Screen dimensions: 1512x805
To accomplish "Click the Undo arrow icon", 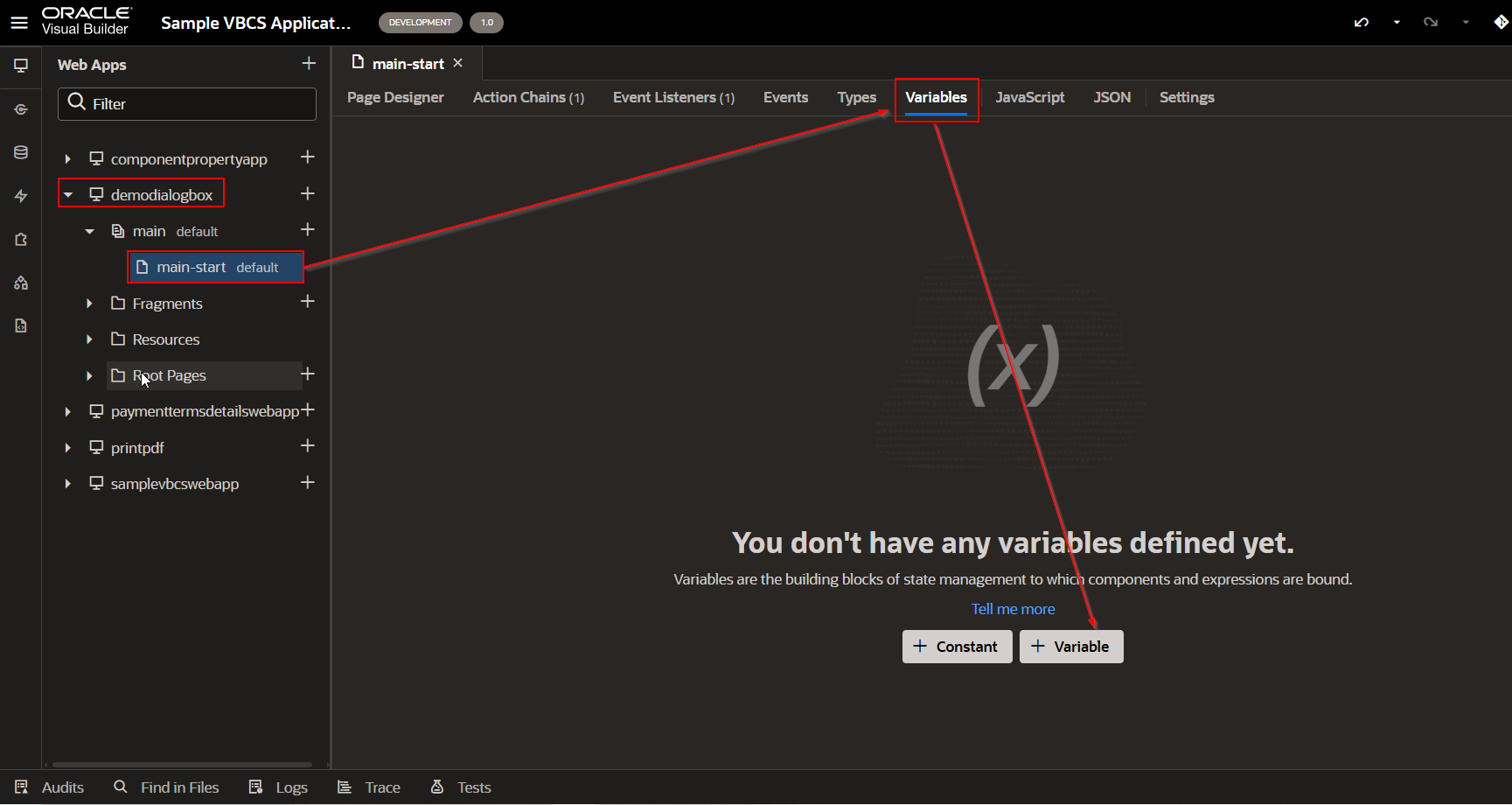I will click(x=1362, y=23).
